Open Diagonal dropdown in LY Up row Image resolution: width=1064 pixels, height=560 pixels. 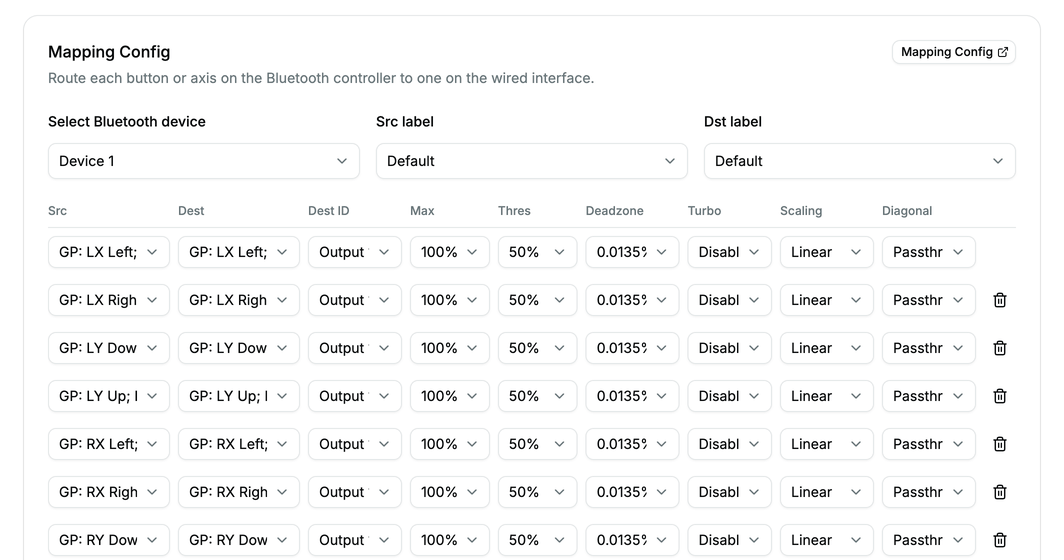click(x=928, y=396)
